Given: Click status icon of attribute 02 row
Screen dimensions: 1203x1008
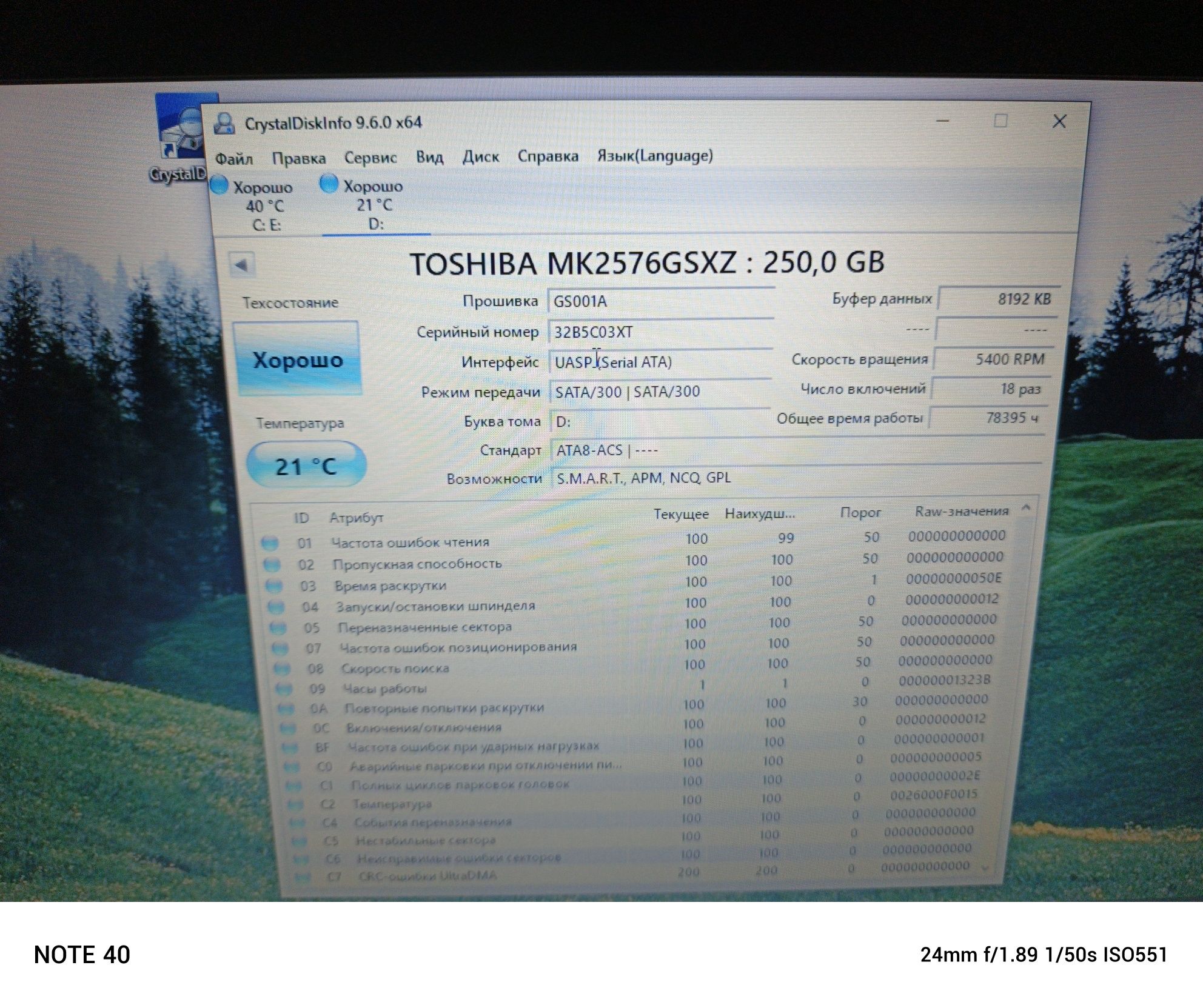Looking at the screenshot, I should 272,565.
